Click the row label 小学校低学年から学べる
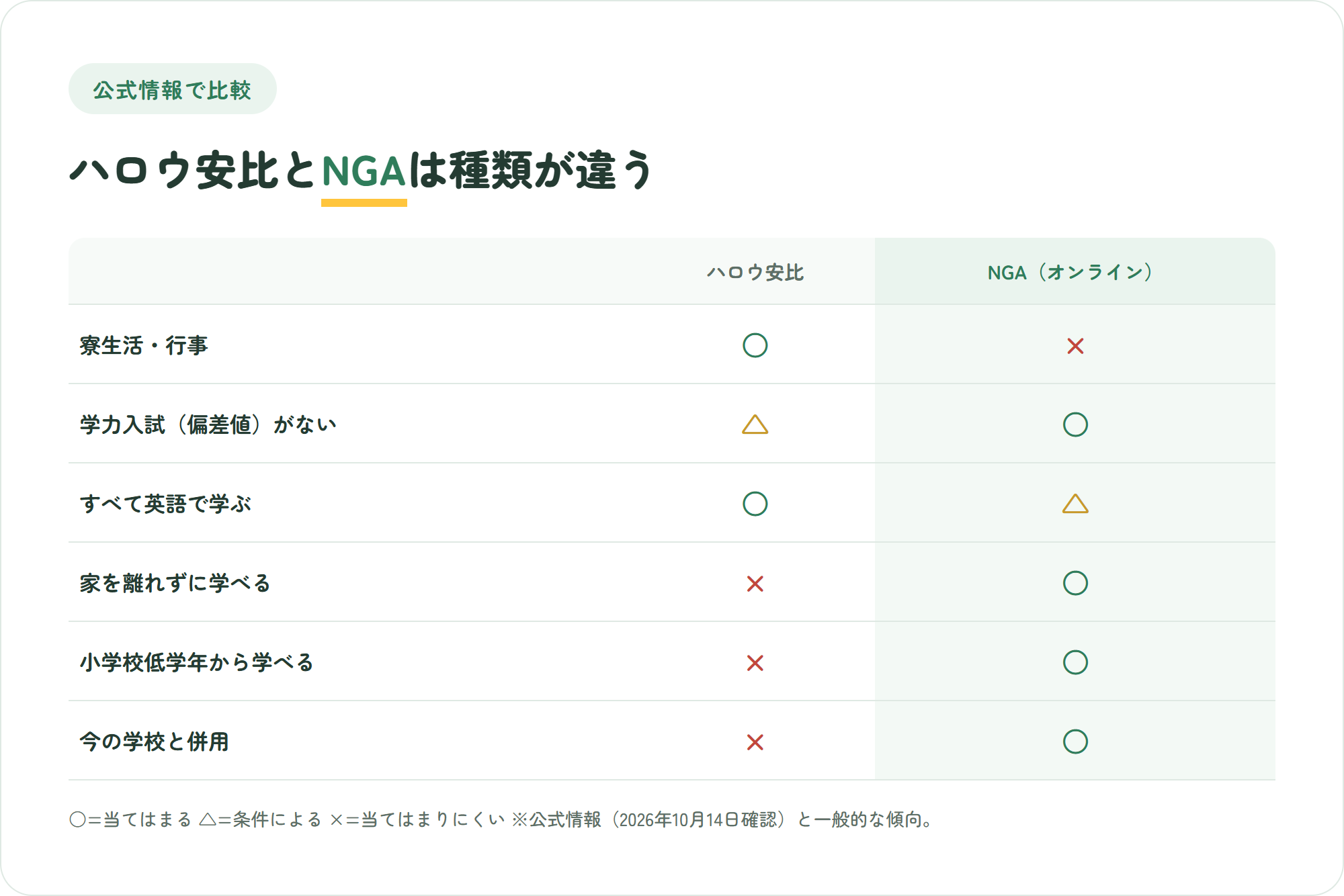 pos(196,662)
